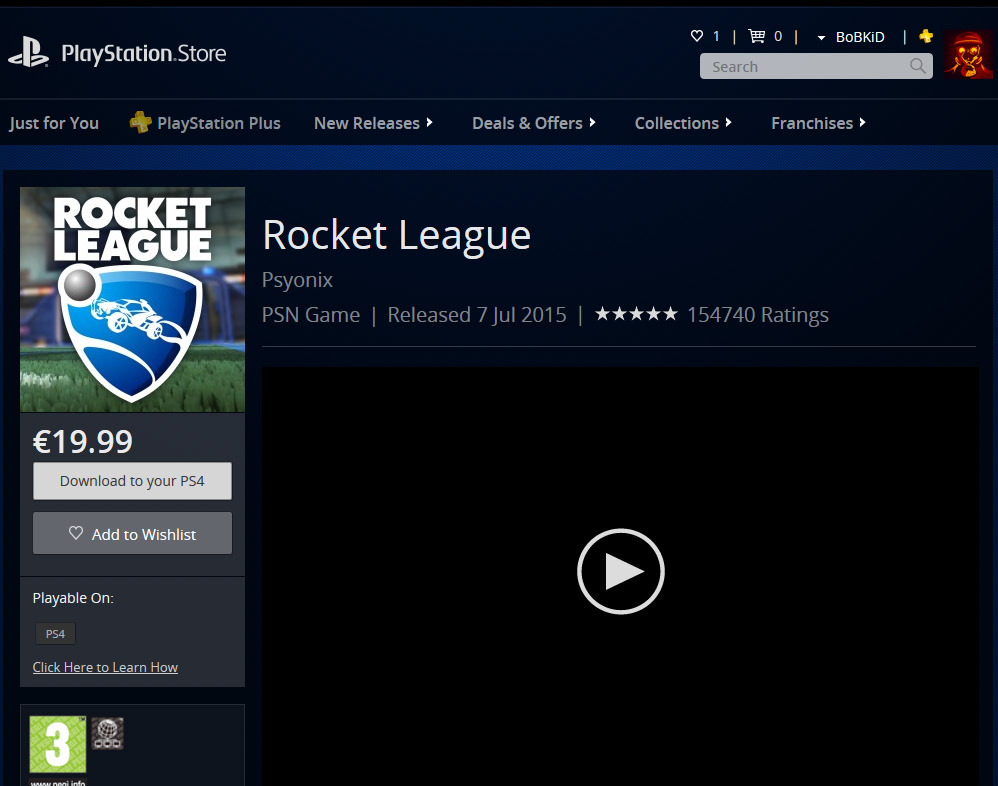This screenshot has height=786, width=998.
Task: Click the Playable On: label
Action: pos(73,598)
